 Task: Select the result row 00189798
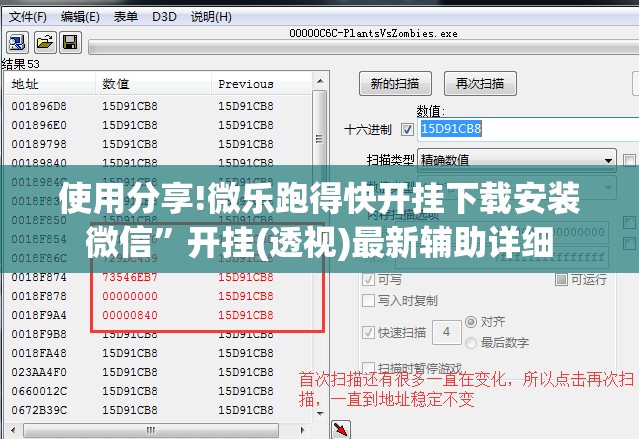click(x=159, y=144)
